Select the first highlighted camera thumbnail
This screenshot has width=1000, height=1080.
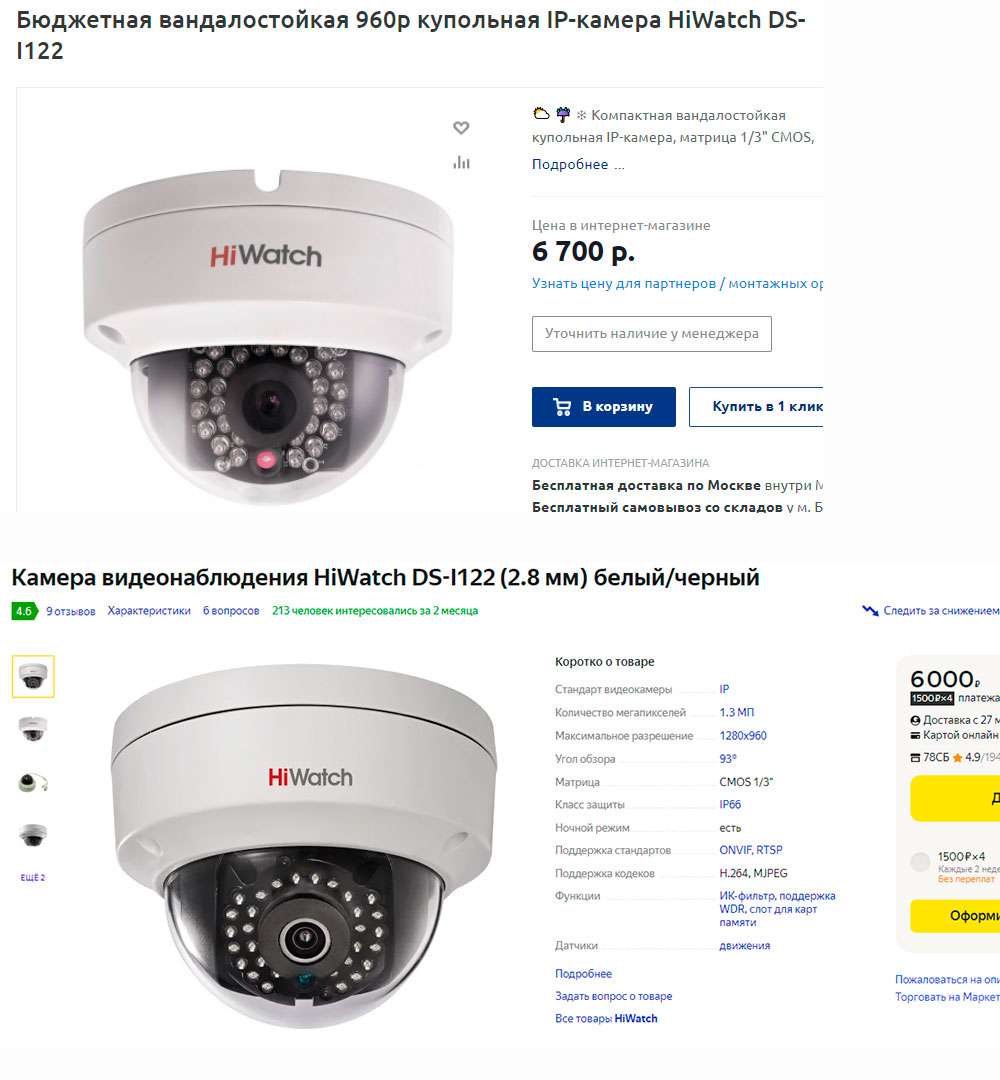pyautogui.click(x=33, y=676)
